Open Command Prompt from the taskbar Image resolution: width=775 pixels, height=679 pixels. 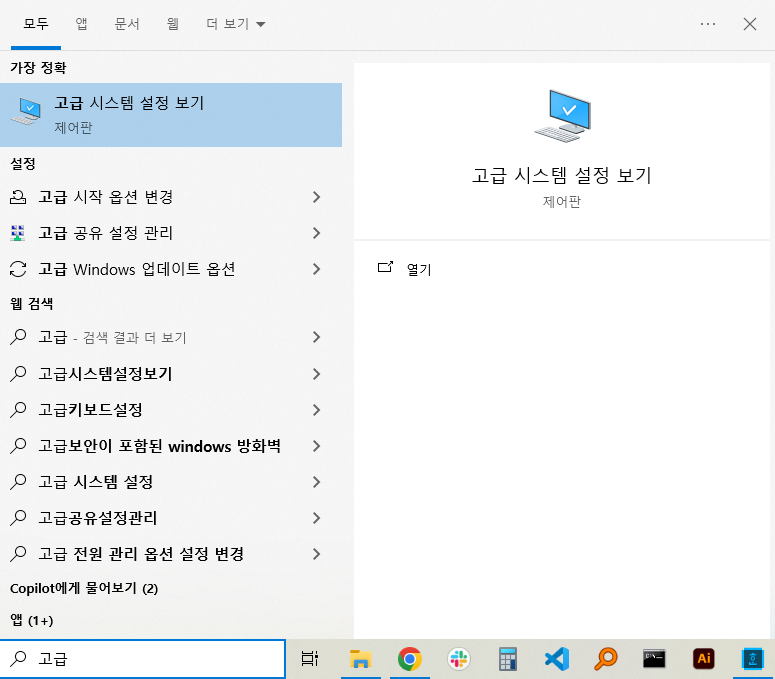pyautogui.click(x=654, y=659)
